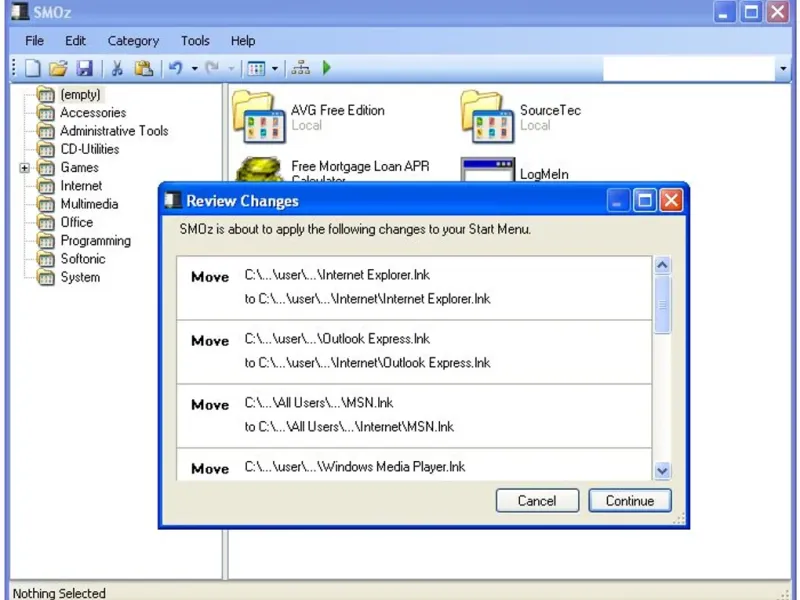The height and width of the screenshot is (600, 800).
Task: Open the File menu
Action: tap(34, 41)
